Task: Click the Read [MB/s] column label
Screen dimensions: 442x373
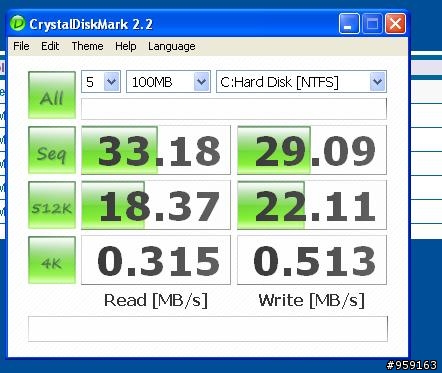Action: pyautogui.click(x=156, y=300)
